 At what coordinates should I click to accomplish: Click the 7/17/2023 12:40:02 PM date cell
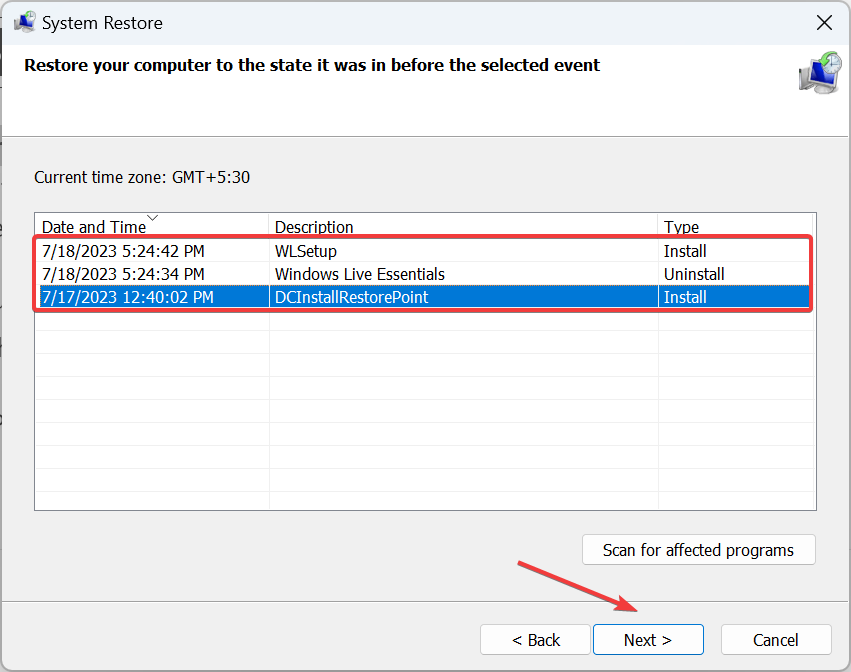pos(128,297)
